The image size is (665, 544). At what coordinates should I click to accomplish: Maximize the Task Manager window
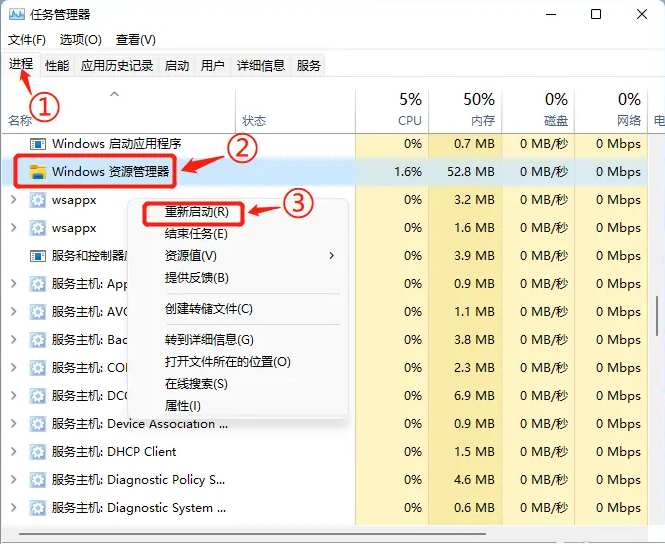click(596, 14)
